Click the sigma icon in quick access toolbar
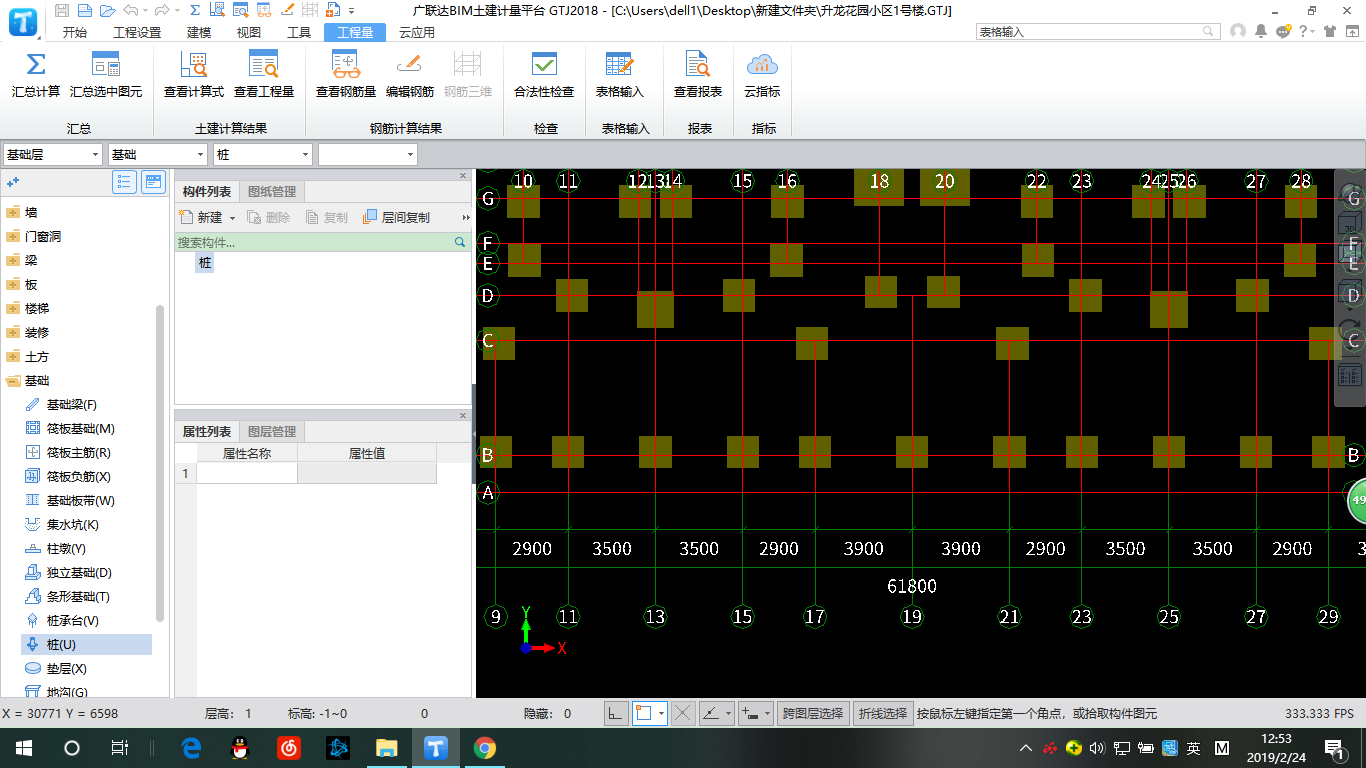The image size is (1366, 768). click(x=194, y=10)
